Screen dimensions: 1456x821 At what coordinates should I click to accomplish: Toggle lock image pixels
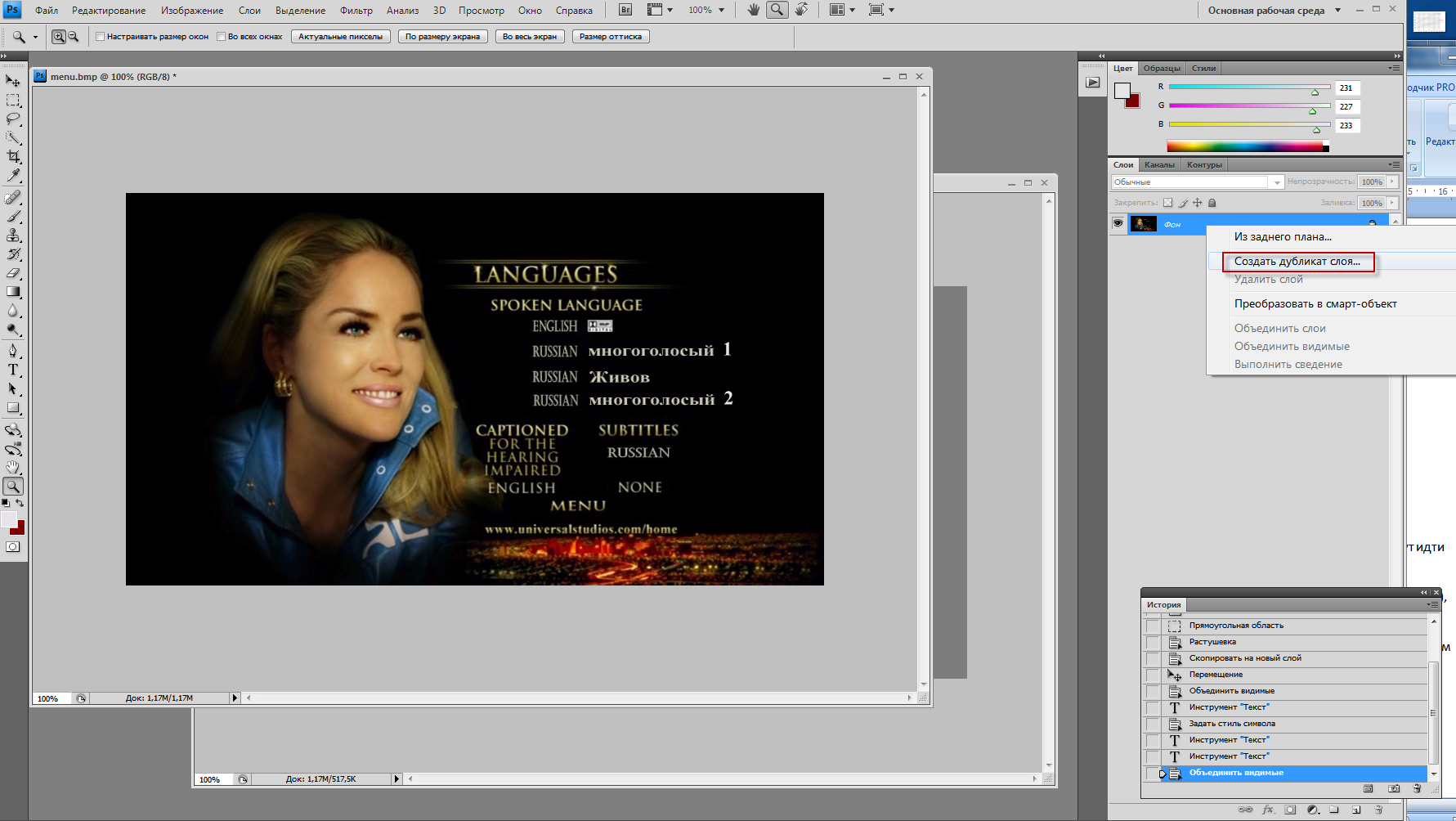(1183, 203)
